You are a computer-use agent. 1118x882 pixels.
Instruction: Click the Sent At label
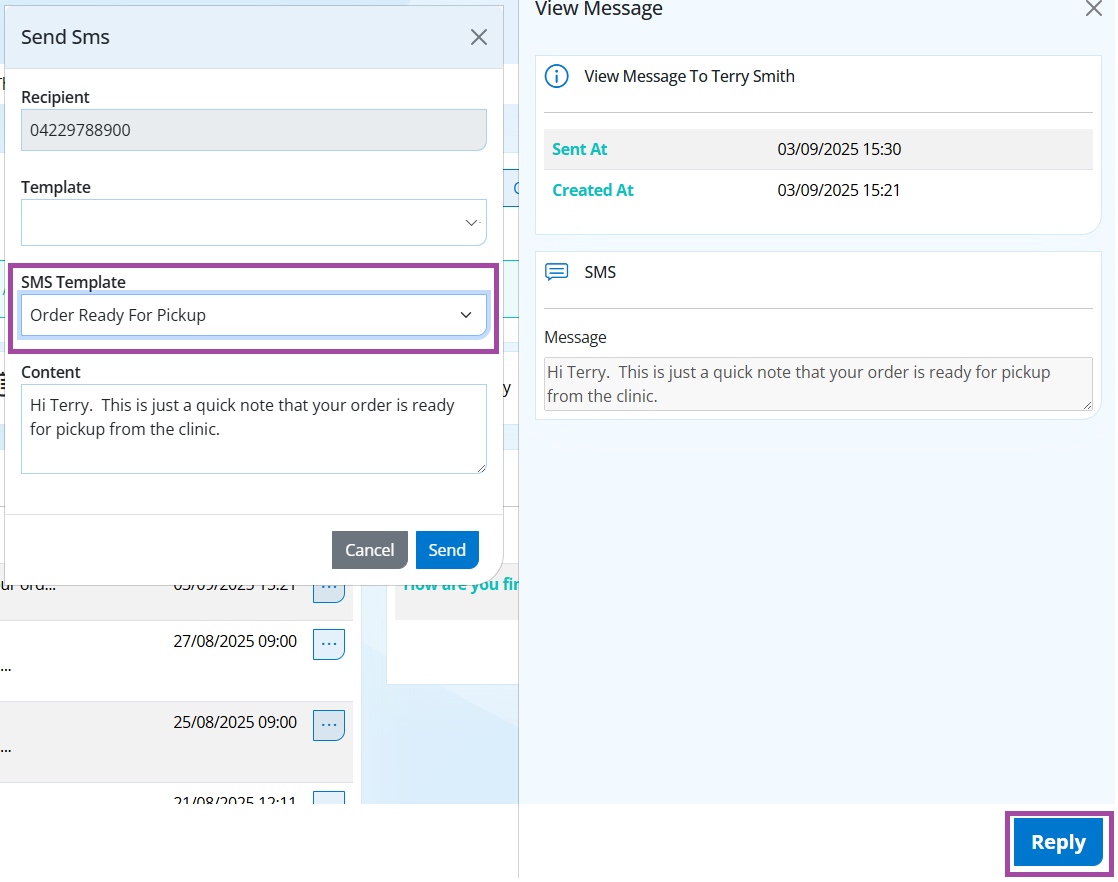pyautogui.click(x=579, y=149)
